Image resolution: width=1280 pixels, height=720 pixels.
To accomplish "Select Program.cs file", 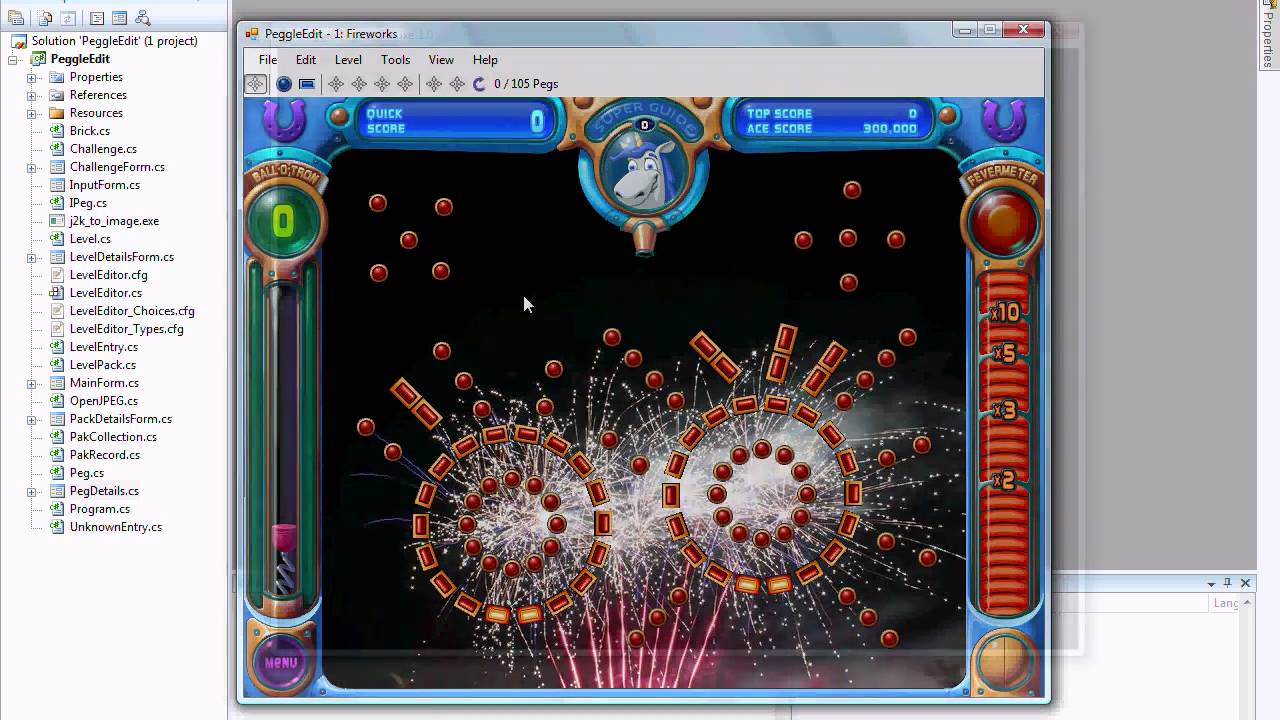I will click(x=100, y=509).
